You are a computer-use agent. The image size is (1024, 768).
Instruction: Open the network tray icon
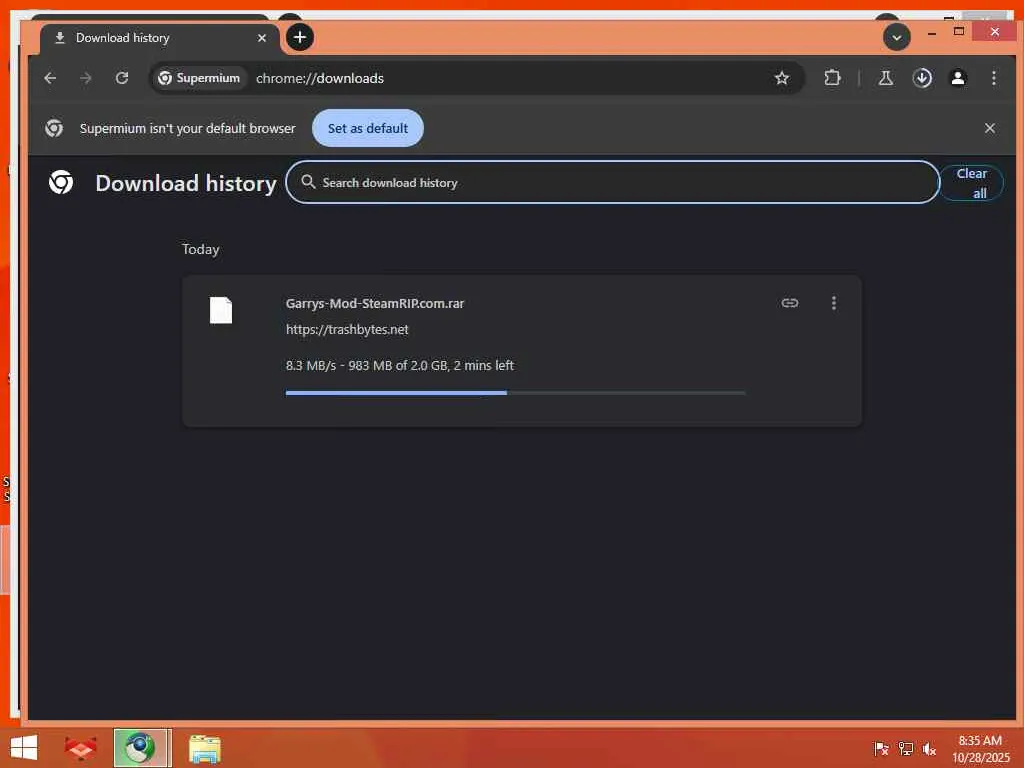905,748
